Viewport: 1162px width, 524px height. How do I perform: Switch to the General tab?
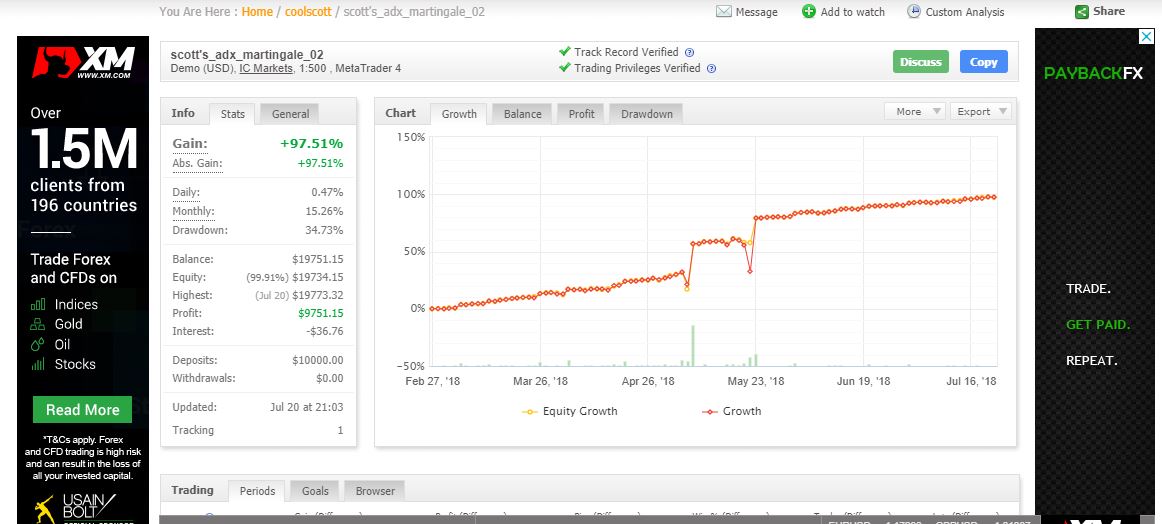290,114
